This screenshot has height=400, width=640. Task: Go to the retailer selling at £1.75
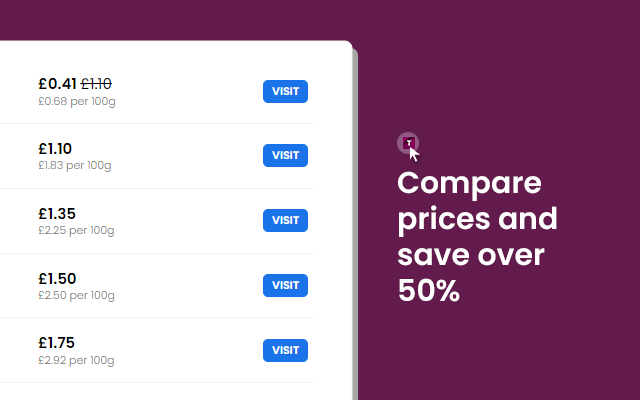pos(285,350)
